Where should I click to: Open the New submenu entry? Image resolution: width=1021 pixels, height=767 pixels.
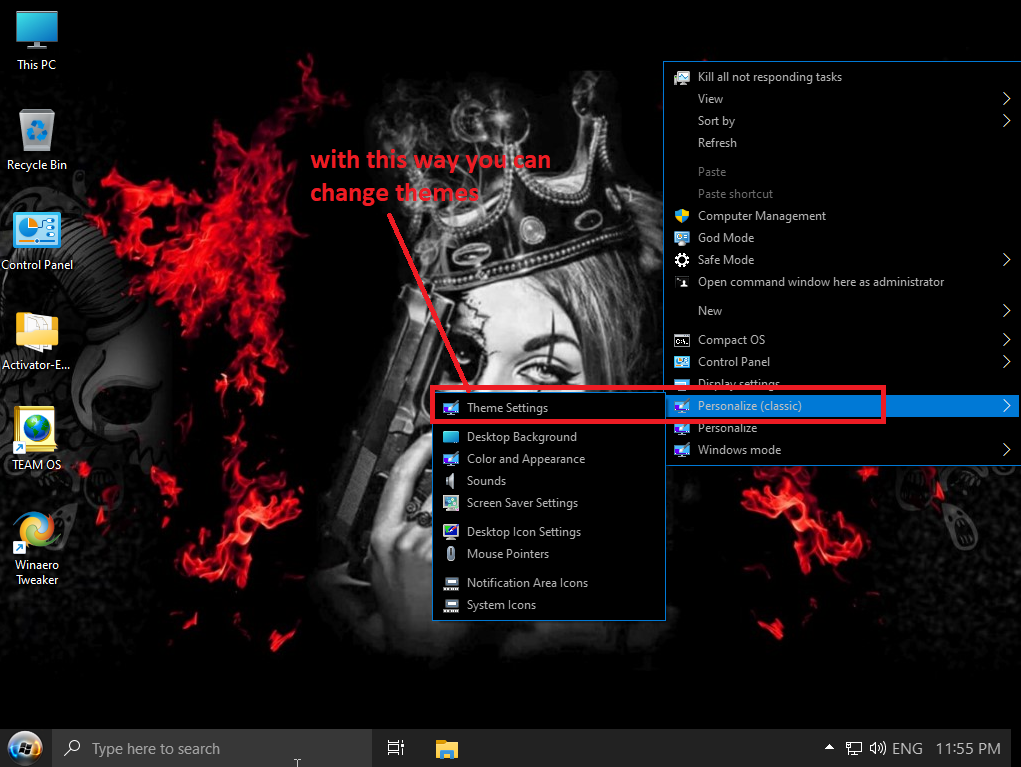coord(842,311)
